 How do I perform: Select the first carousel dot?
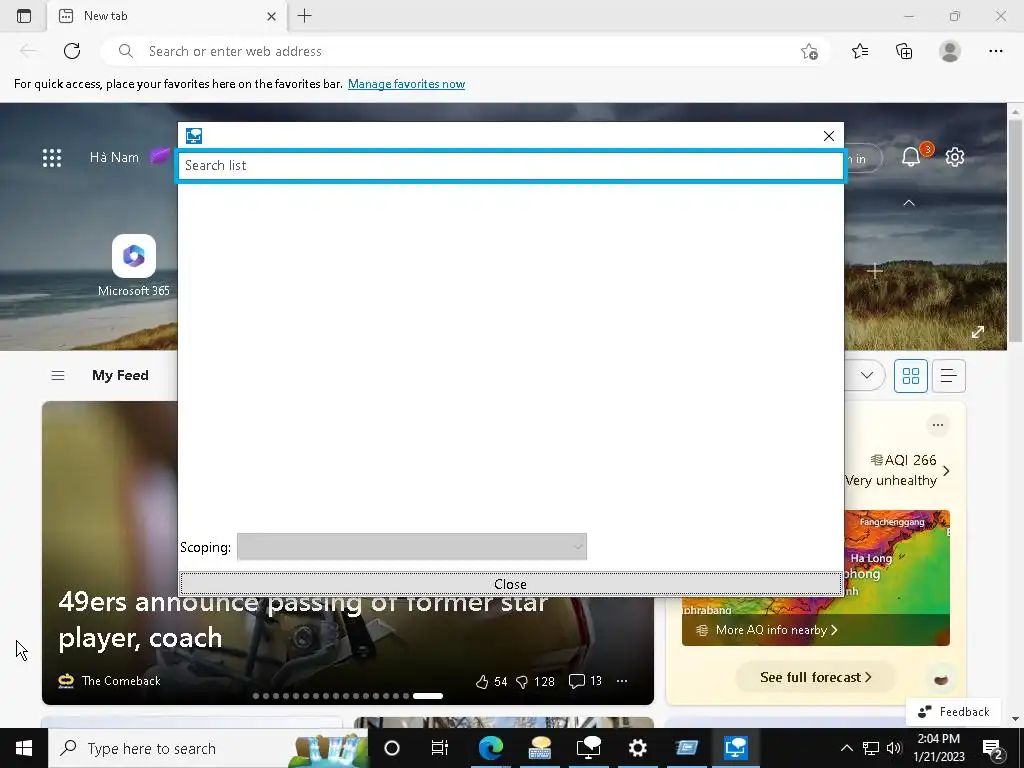(256, 696)
